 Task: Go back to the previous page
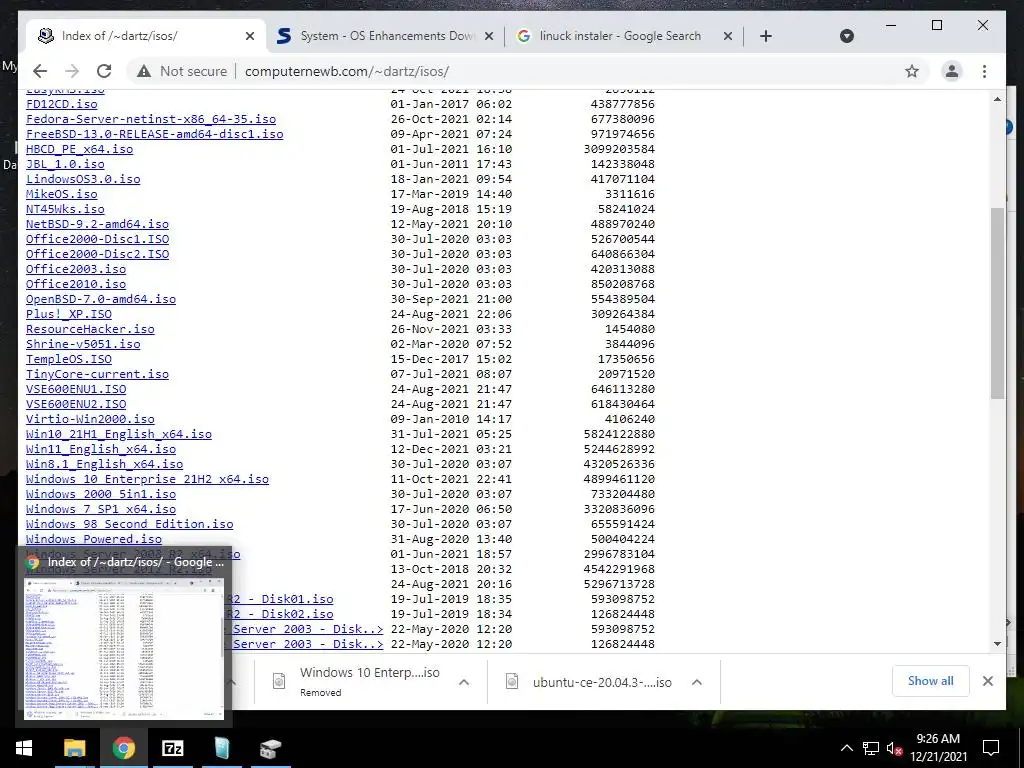click(x=40, y=71)
